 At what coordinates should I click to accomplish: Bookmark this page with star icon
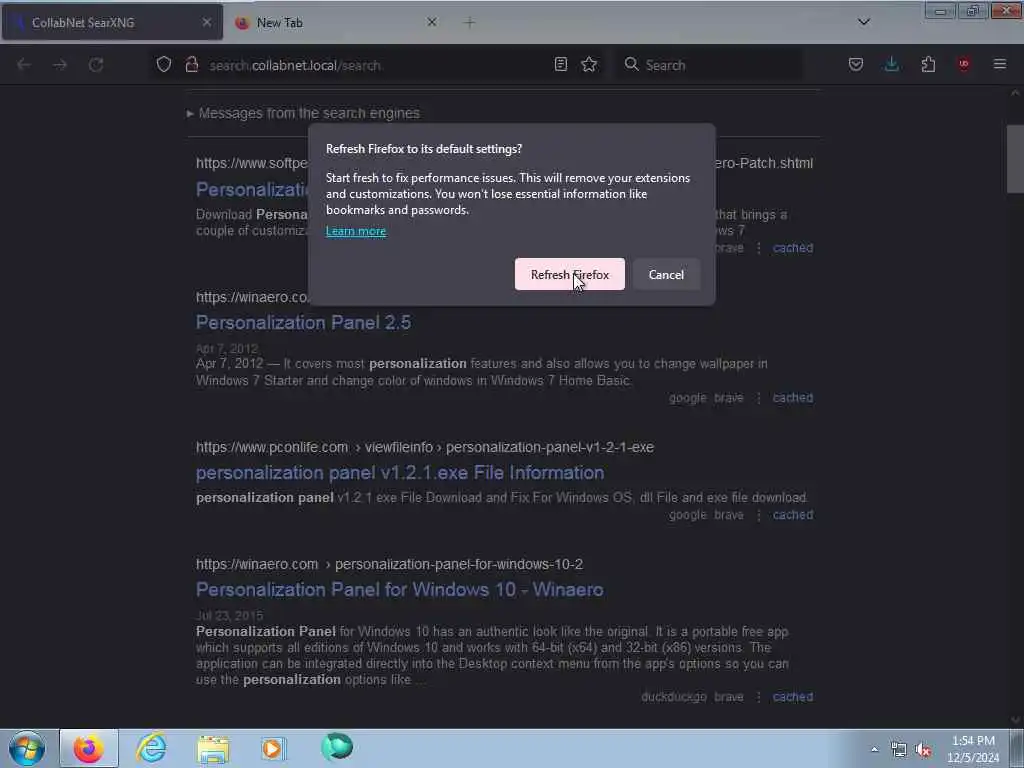[x=589, y=64]
